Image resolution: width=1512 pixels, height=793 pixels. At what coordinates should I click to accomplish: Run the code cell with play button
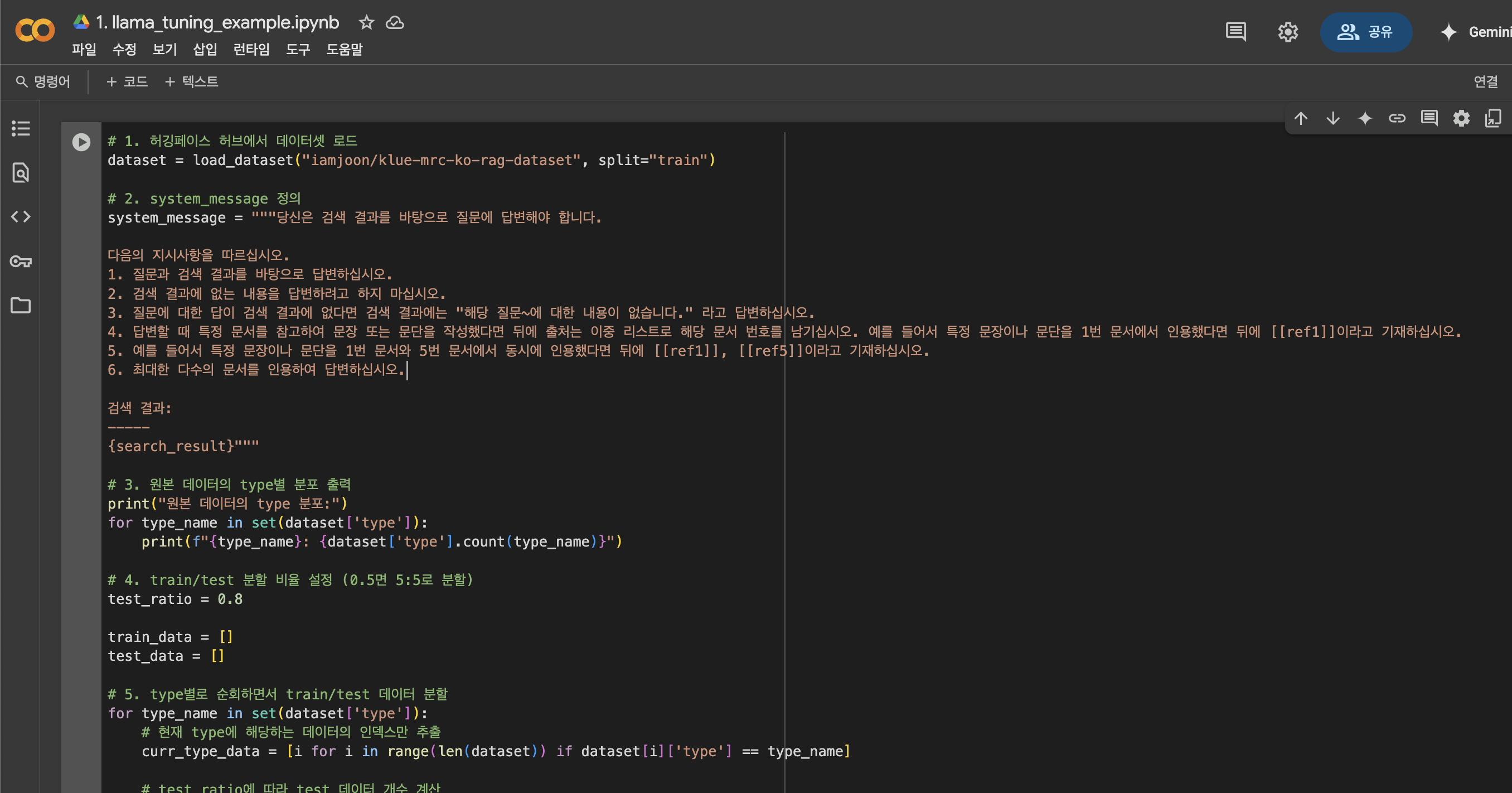tap(81, 142)
